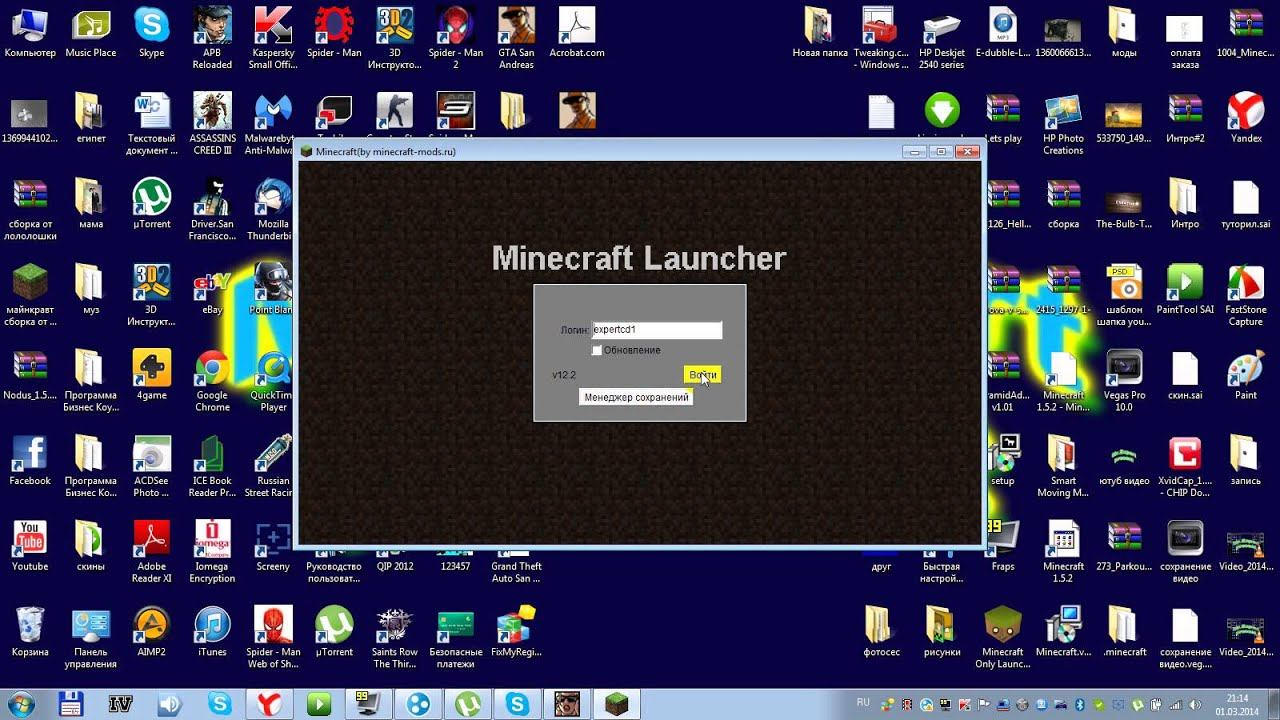The height and width of the screenshot is (720, 1280).
Task: Select the Yandex desktop shortcut
Action: coord(1246,119)
